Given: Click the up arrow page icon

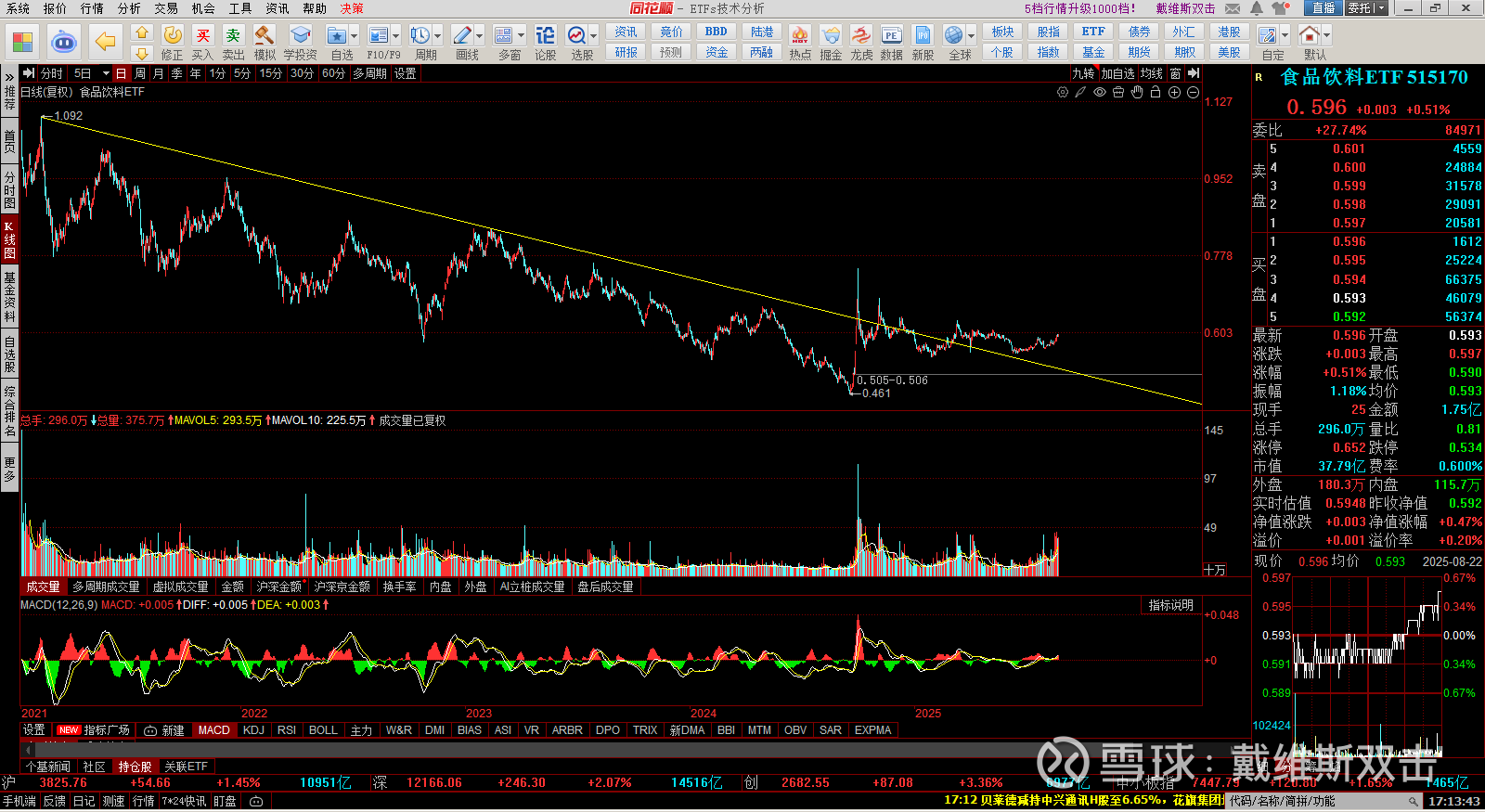Looking at the screenshot, I should (x=142, y=32).
